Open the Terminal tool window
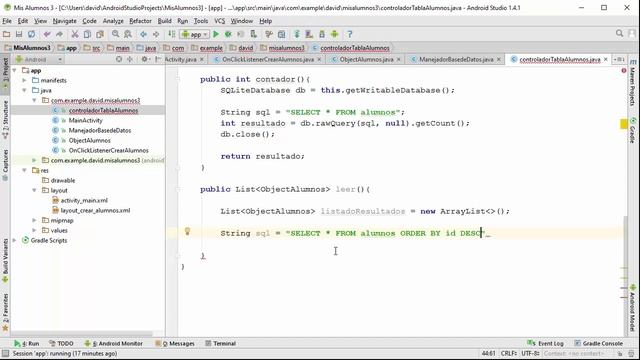640x360 pixels. click(220, 344)
